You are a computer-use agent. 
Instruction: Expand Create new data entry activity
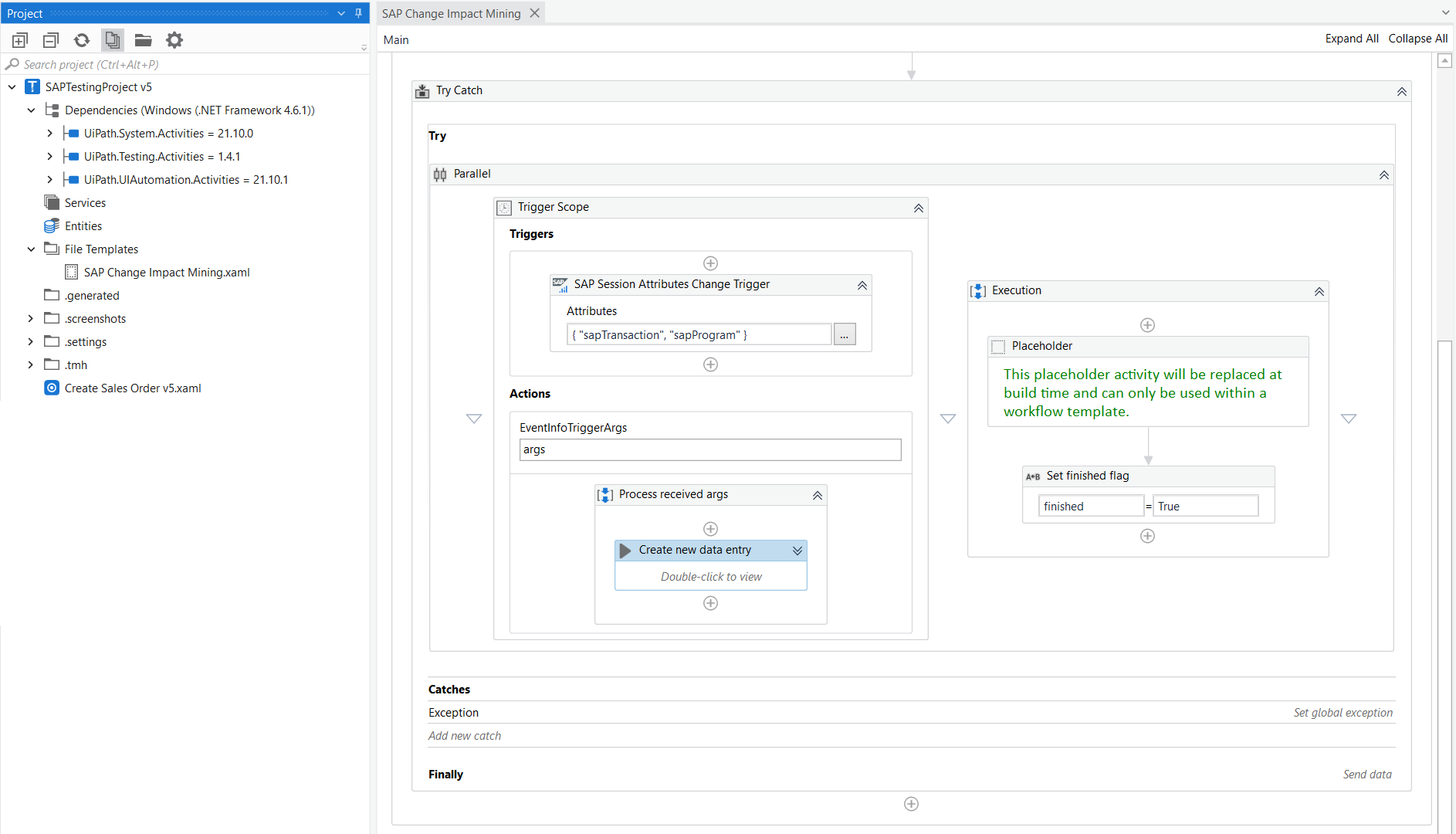point(797,551)
